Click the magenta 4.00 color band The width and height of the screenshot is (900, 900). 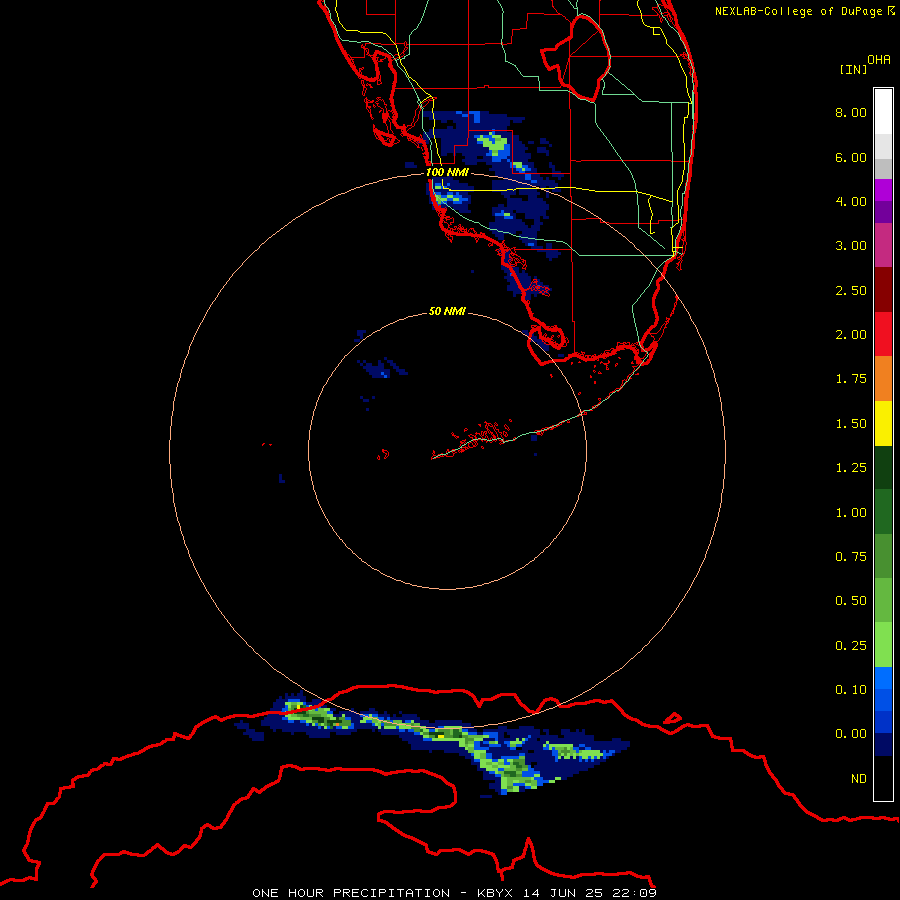(x=883, y=191)
